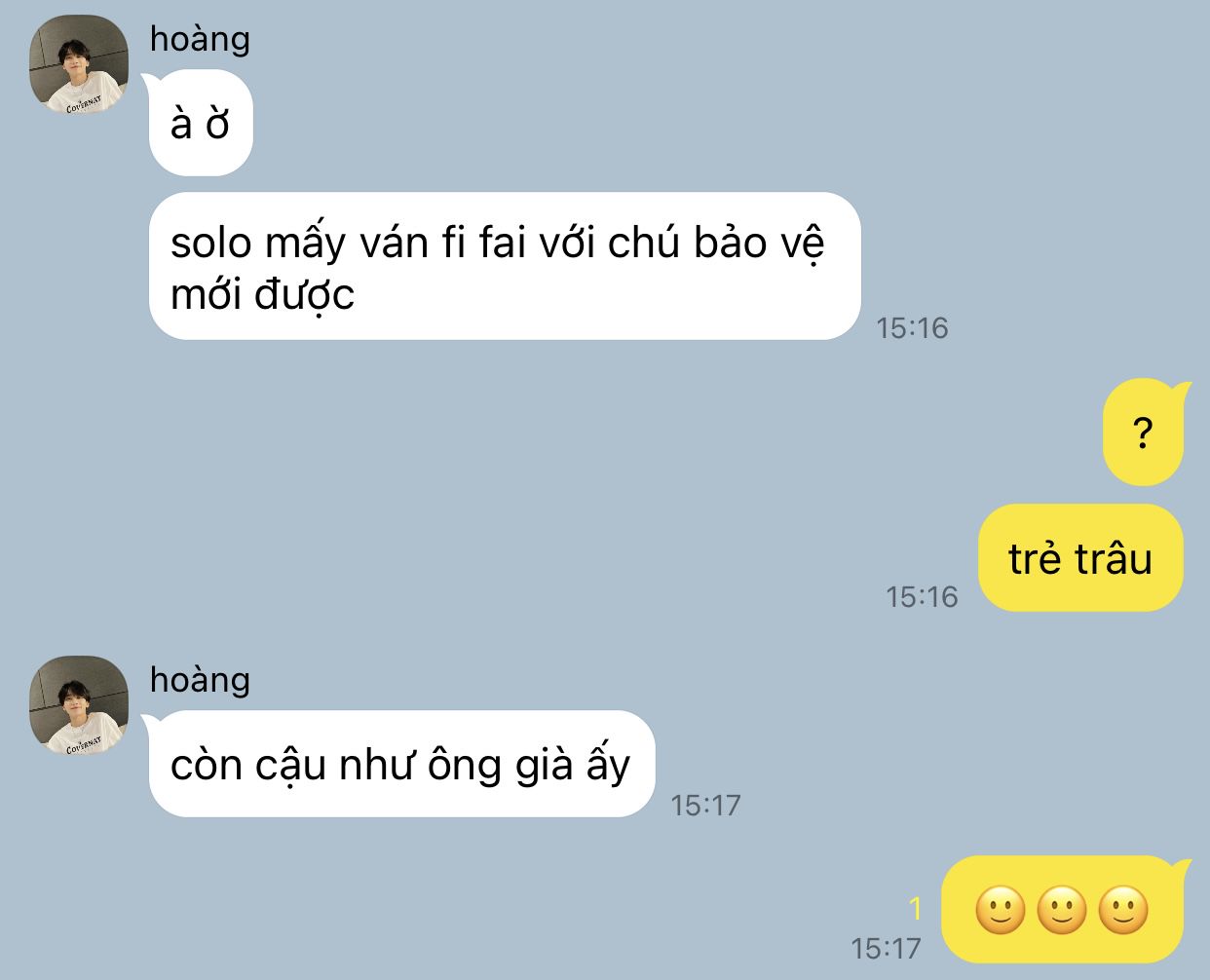Click the last smiley emoji

1123,910
